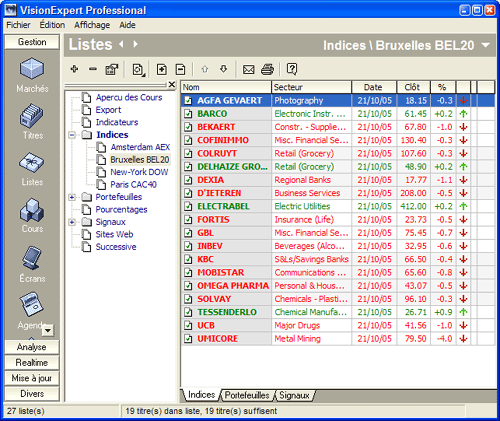
Task: Move item up with the arrow icon
Action: tap(205, 69)
